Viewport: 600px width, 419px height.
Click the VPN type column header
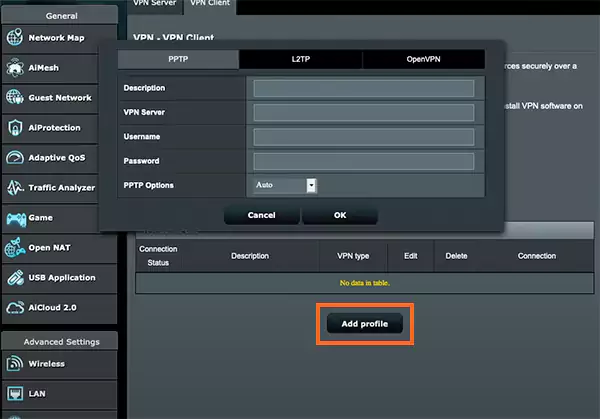click(x=353, y=256)
